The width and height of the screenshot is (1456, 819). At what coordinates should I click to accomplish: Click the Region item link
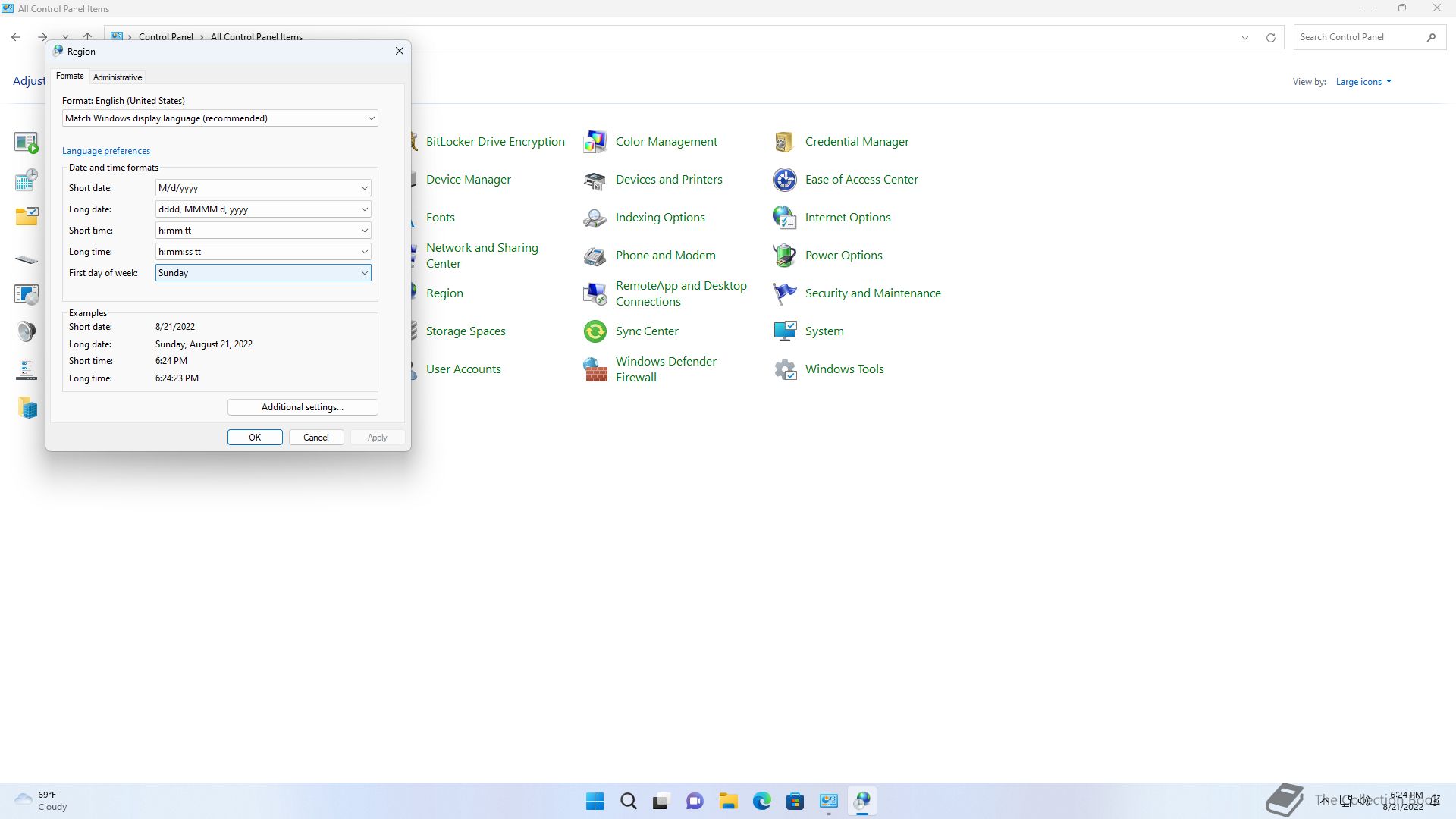[x=444, y=293]
